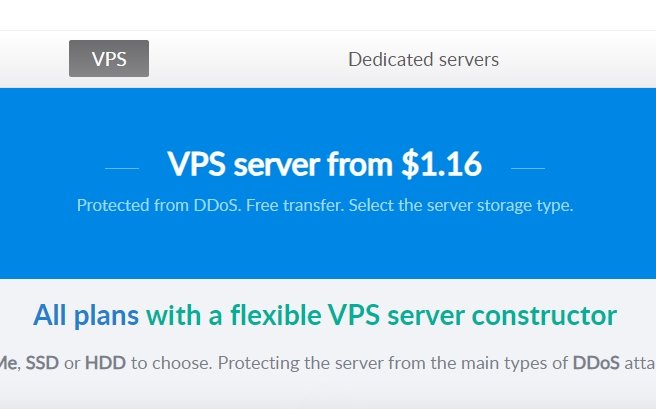Click the $1.16 price in the banner
656x409 pixels.
pyautogui.click(x=442, y=164)
